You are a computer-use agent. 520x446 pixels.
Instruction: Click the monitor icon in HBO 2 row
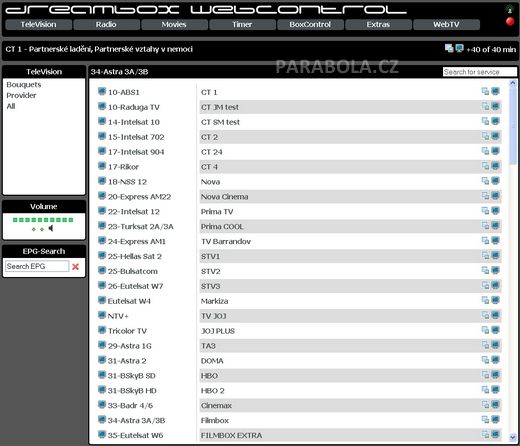click(495, 390)
